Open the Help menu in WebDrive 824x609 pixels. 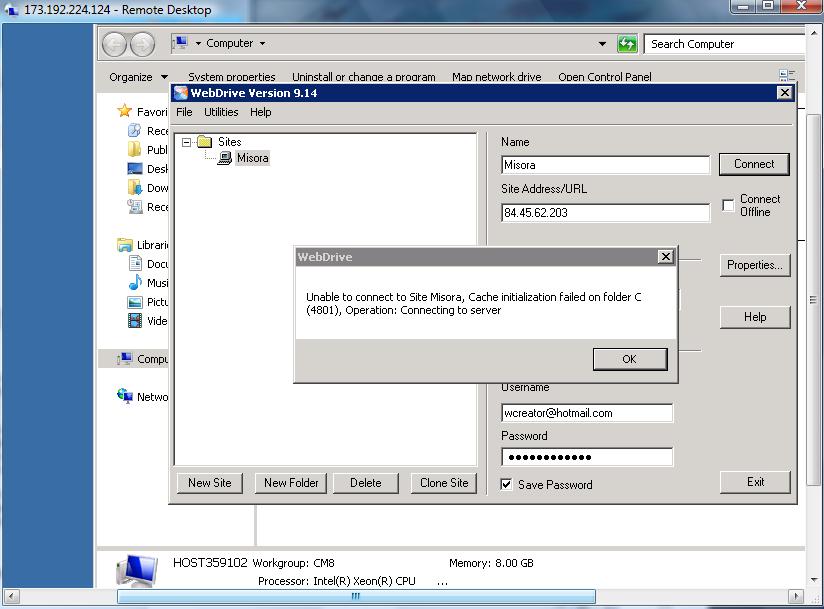tap(261, 112)
